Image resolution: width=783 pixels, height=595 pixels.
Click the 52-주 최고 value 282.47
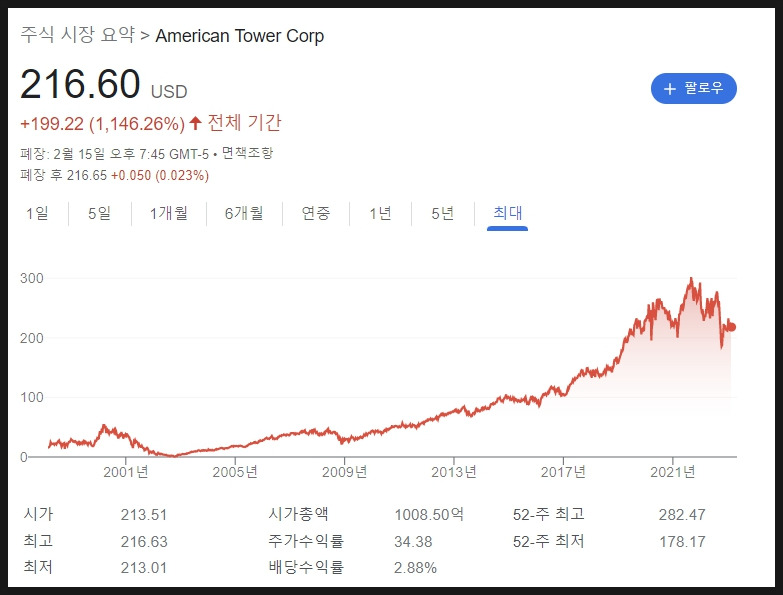tap(682, 515)
